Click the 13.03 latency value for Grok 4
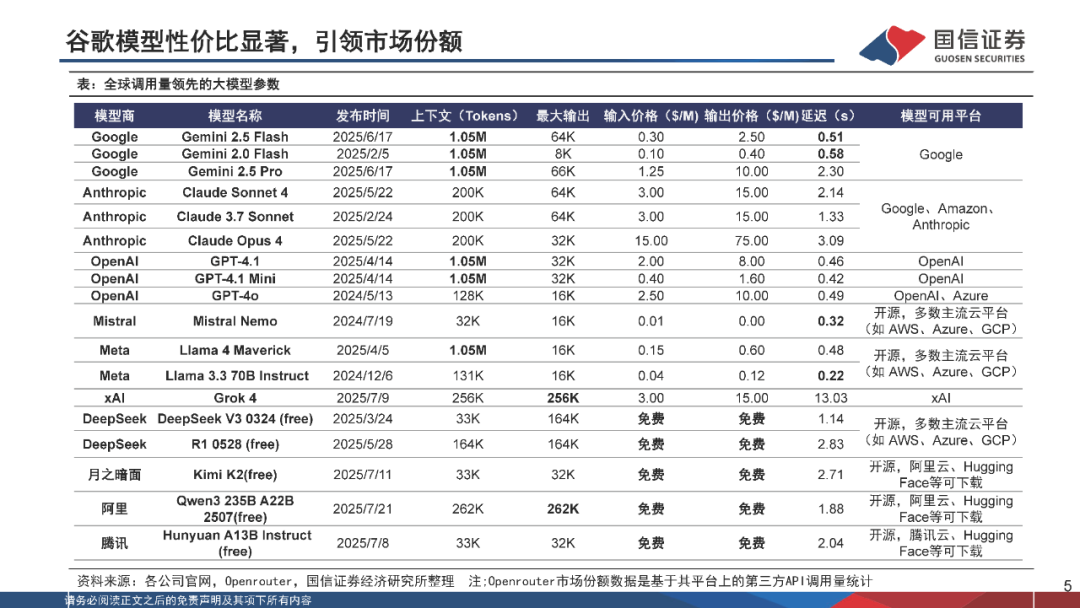This screenshot has width=1080, height=608. tap(831, 398)
